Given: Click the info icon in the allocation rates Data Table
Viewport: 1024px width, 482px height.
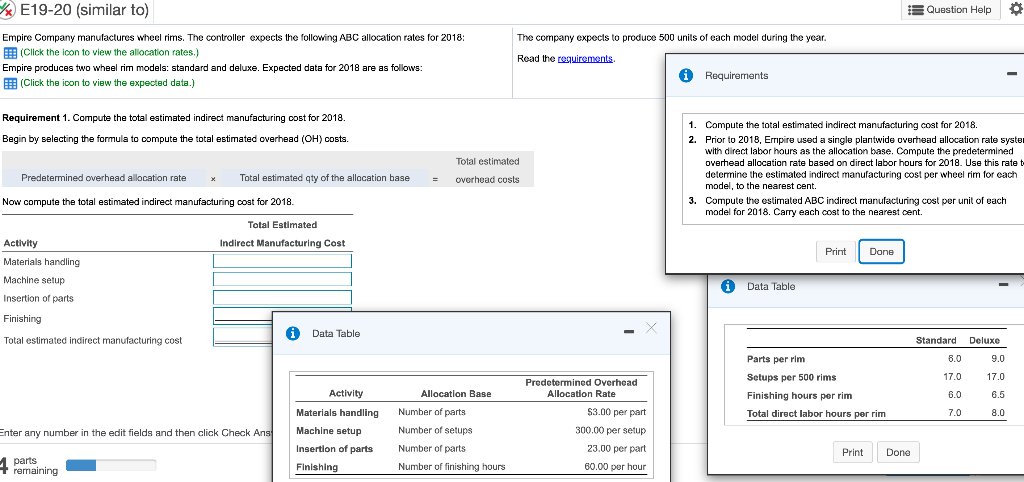Looking at the screenshot, I should pyautogui.click(x=293, y=333).
